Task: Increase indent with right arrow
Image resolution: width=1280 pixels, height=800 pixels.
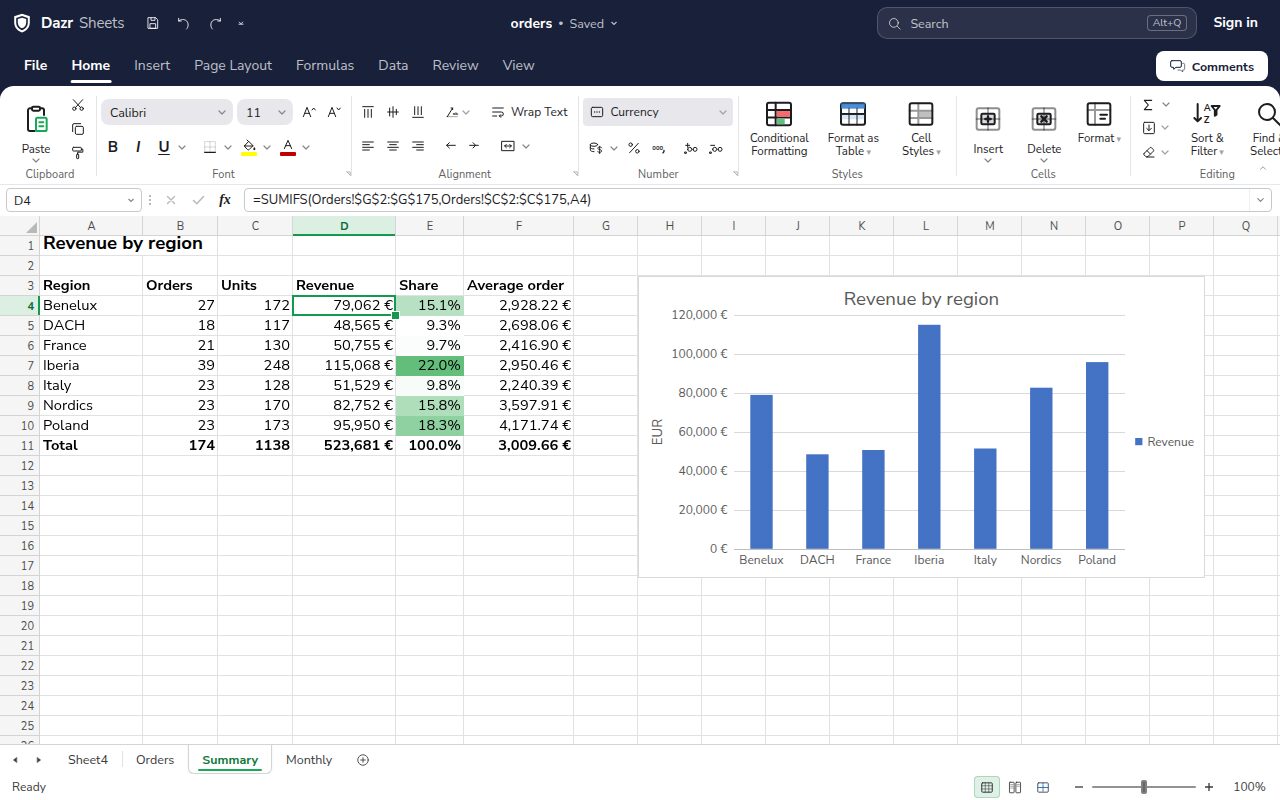Action: 474,146
